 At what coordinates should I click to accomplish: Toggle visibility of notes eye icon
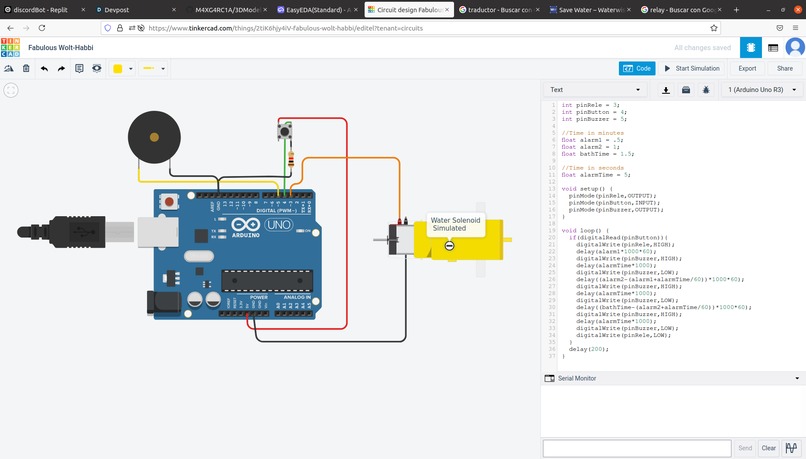pyautogui.click(x=97, y=68)
